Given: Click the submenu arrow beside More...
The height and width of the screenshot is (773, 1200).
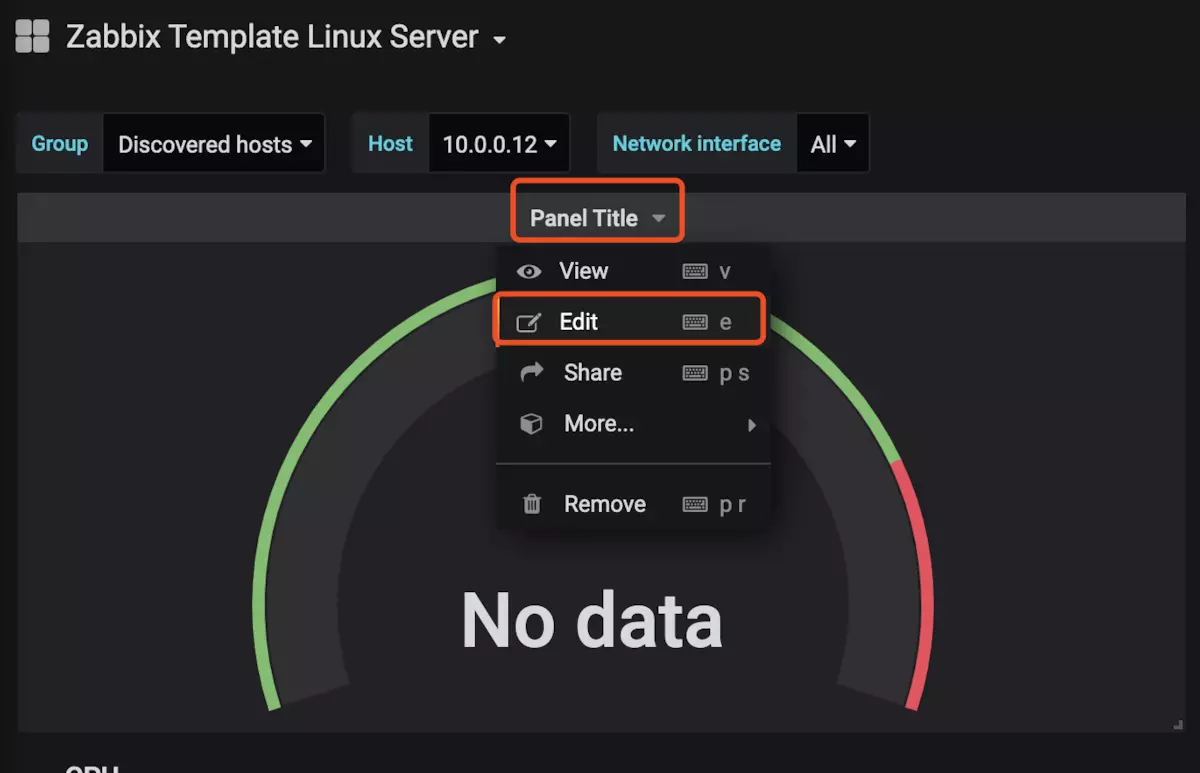Looking at the screenshot, I should (x=752, y=425).
